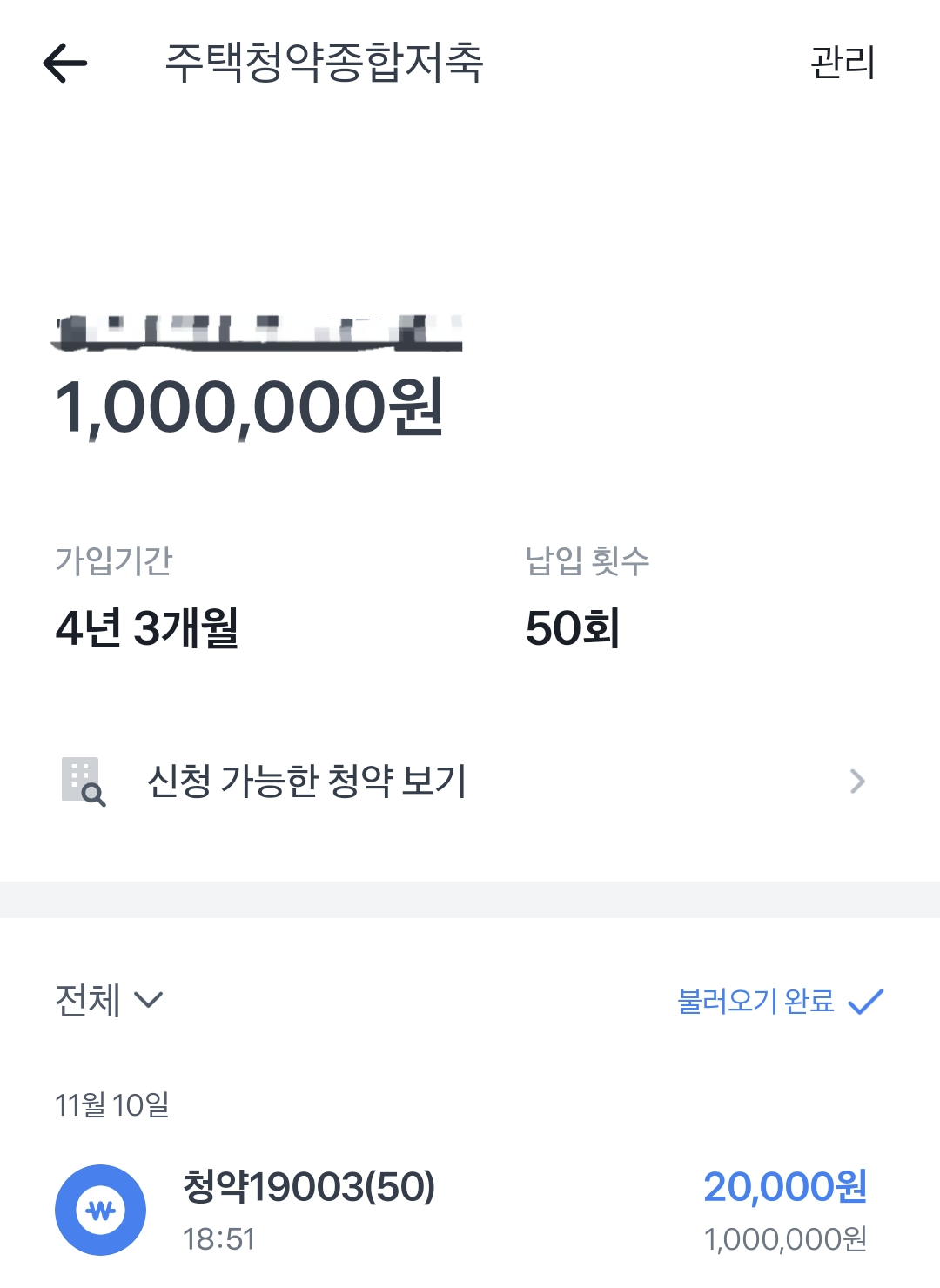Image resolution: width=940 pixels, height=1288 pixels.
Task: Tap the back arrow icon
Action: (65, 64)
